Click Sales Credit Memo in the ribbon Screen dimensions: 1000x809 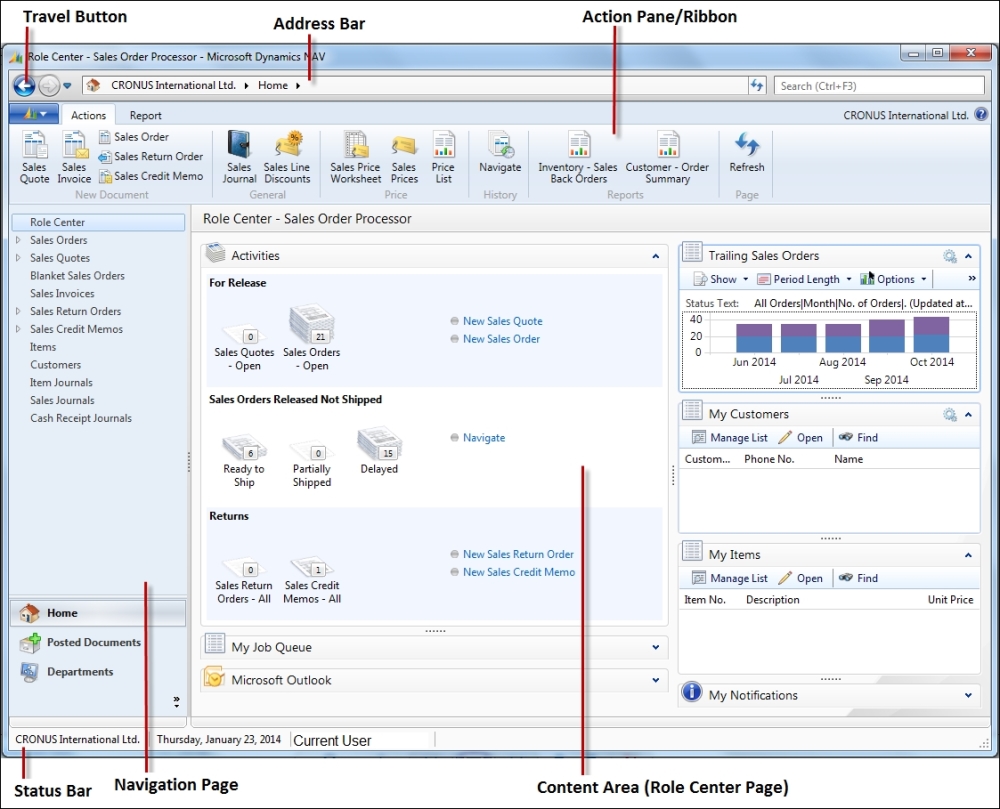click(x=151, y=177)
